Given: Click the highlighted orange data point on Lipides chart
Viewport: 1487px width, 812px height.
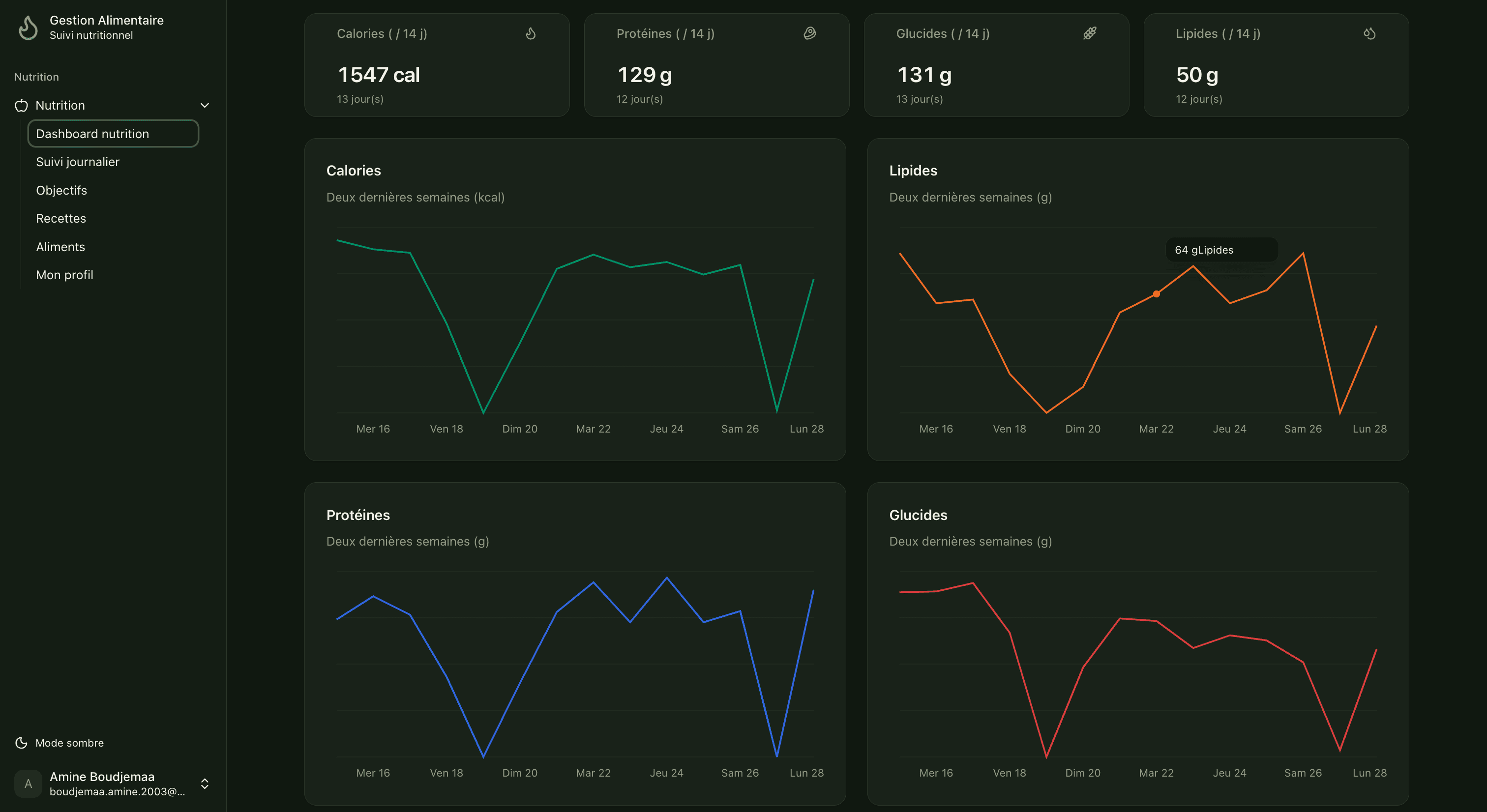Looking at the screenshot, I should click(1156, 294).
